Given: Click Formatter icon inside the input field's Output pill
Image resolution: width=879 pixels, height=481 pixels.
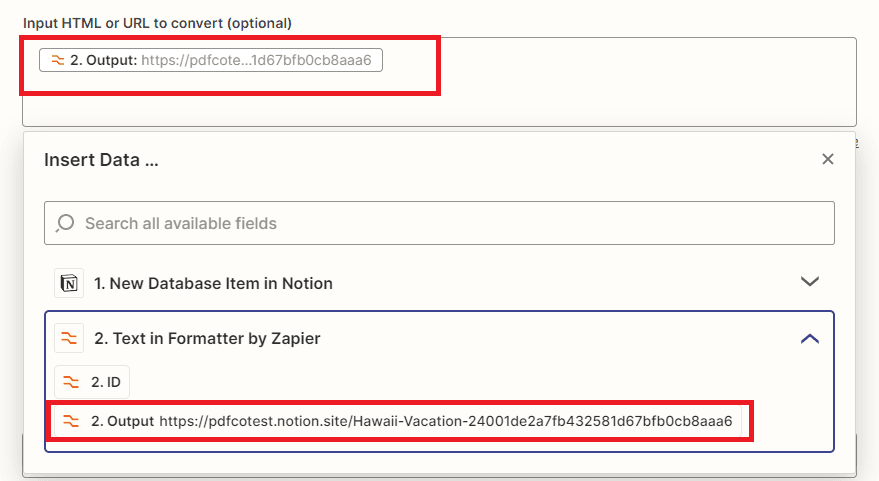Looking at the screenshot, I should coord(58,61).
